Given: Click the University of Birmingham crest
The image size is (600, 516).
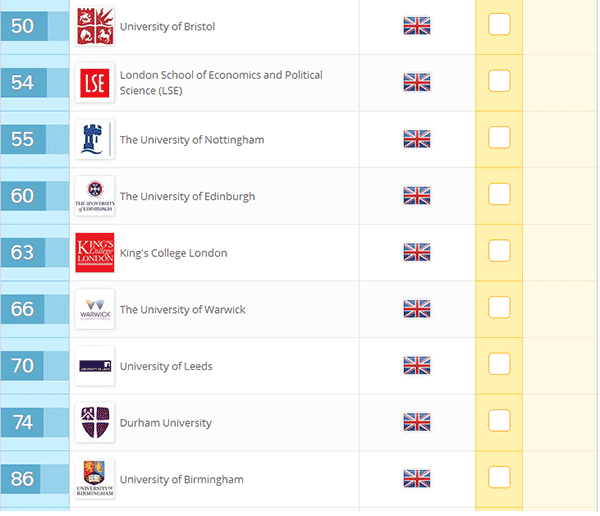Looking at the screenshot, I should (95, 479).
